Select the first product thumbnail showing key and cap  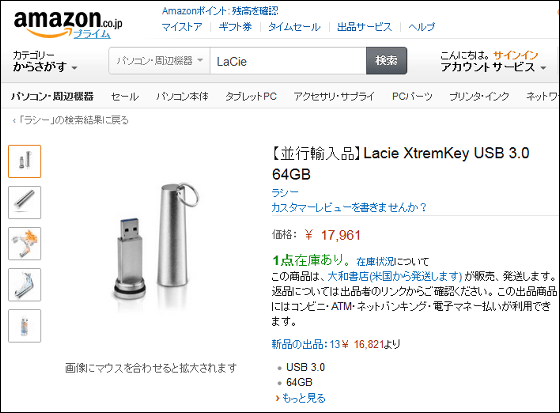click(x=25, y=161)
